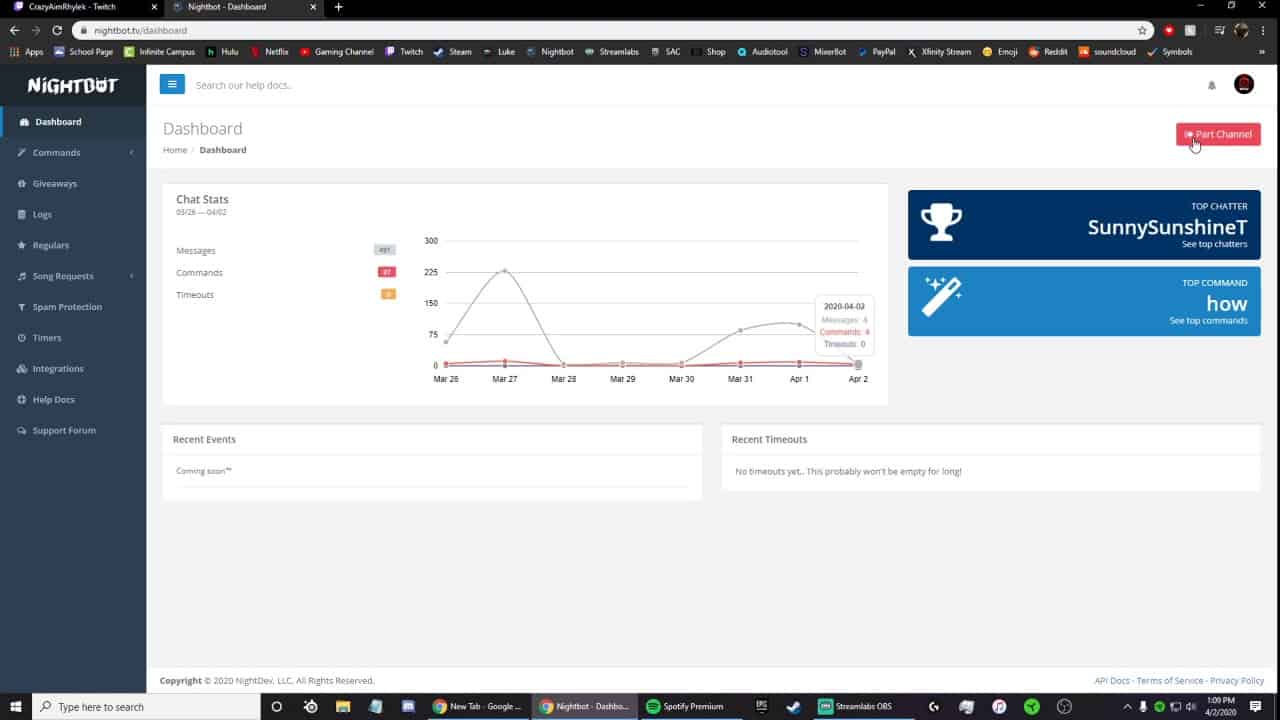Toggle the sidebar with the hamburger button
The width and height of the screenshot is (1280, 720).
point(172,84)
